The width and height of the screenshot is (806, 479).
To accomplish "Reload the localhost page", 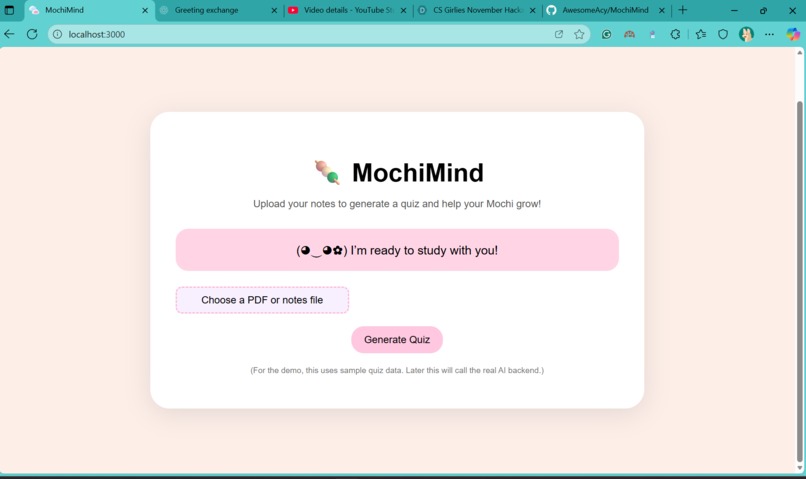I will tap(32, 34).
